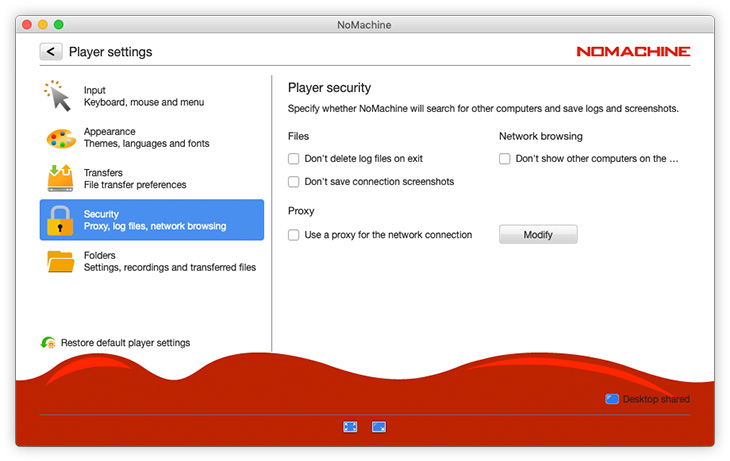Viewport: 730px width, 461px height.
Task: Toggle Don't save connection screenshots checkbox
Action: [x=294, y=182]
